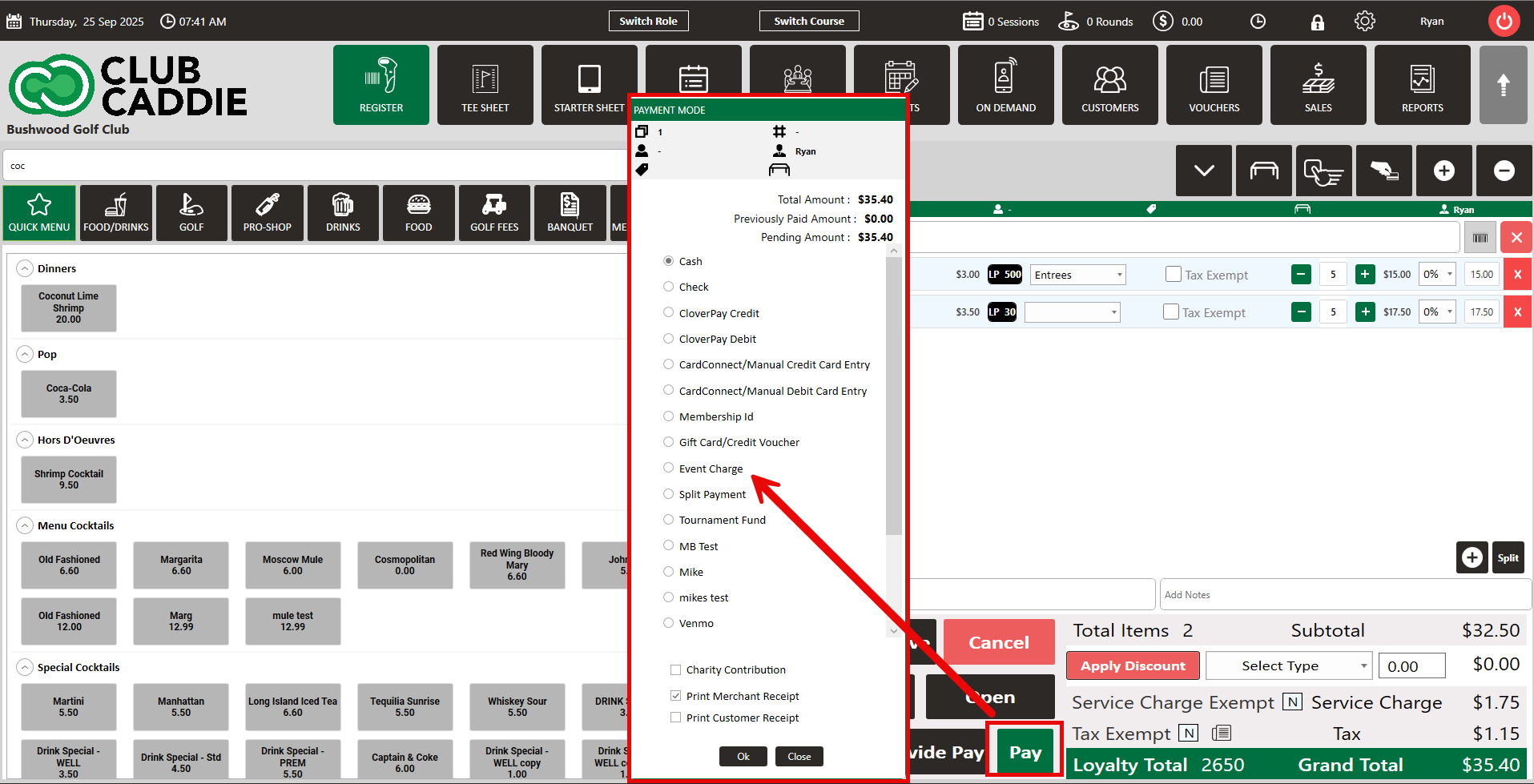
Task: Enable the Charity Contribution checkbox
Action: (x=676, y=669)
